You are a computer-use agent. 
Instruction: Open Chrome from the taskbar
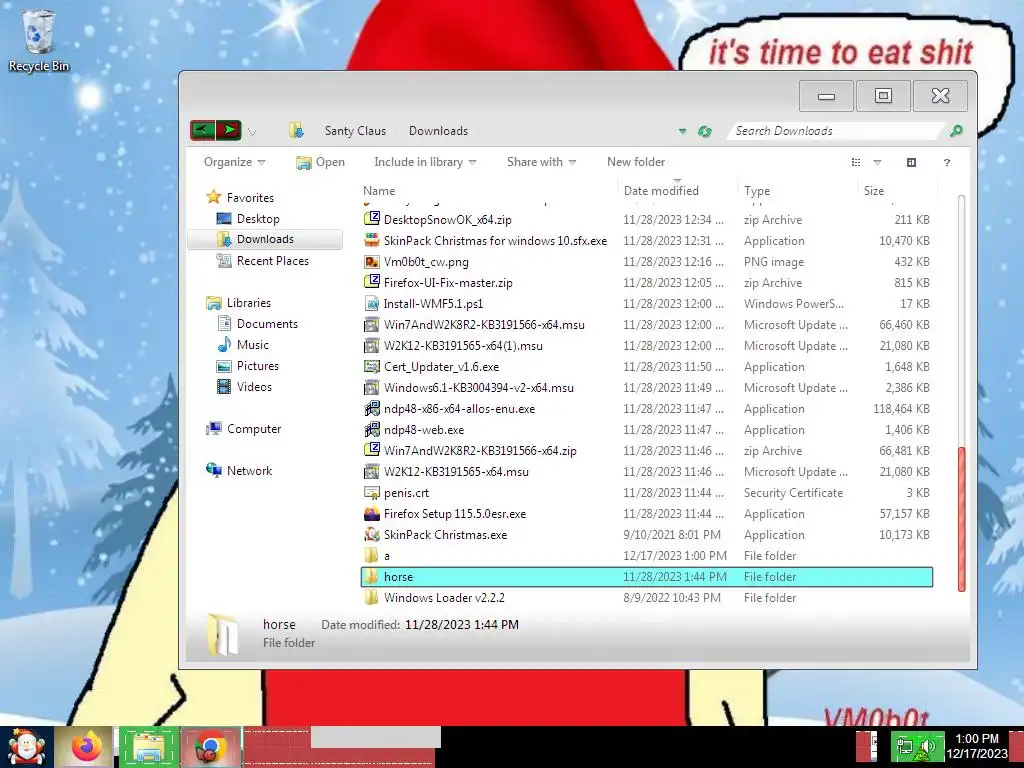(210, 747)
